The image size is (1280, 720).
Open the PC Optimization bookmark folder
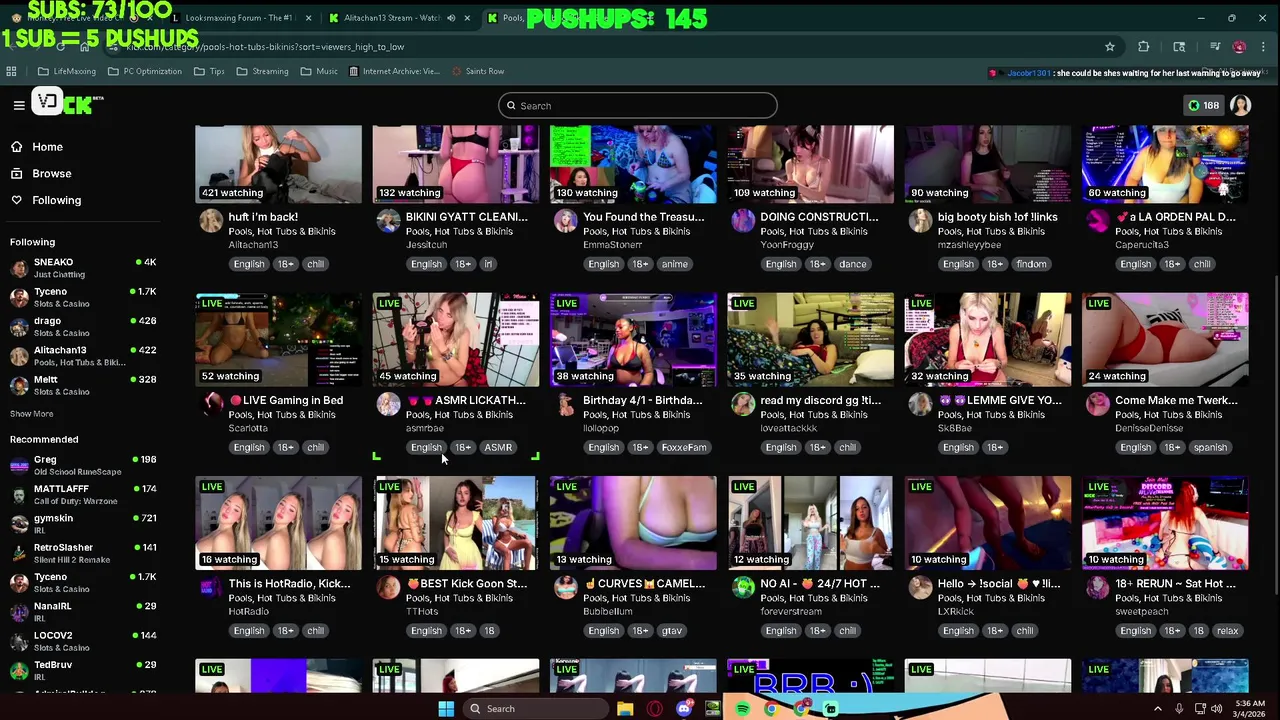(x=144, y=71)
